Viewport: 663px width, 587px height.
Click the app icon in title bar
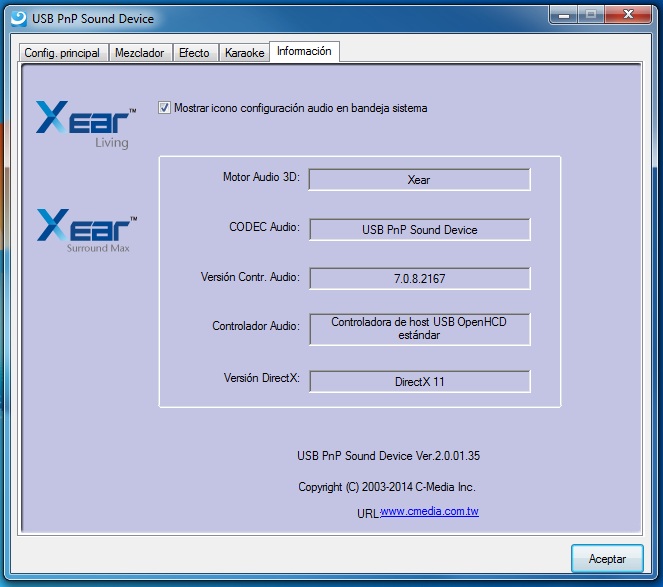click(x=16, y=18)
